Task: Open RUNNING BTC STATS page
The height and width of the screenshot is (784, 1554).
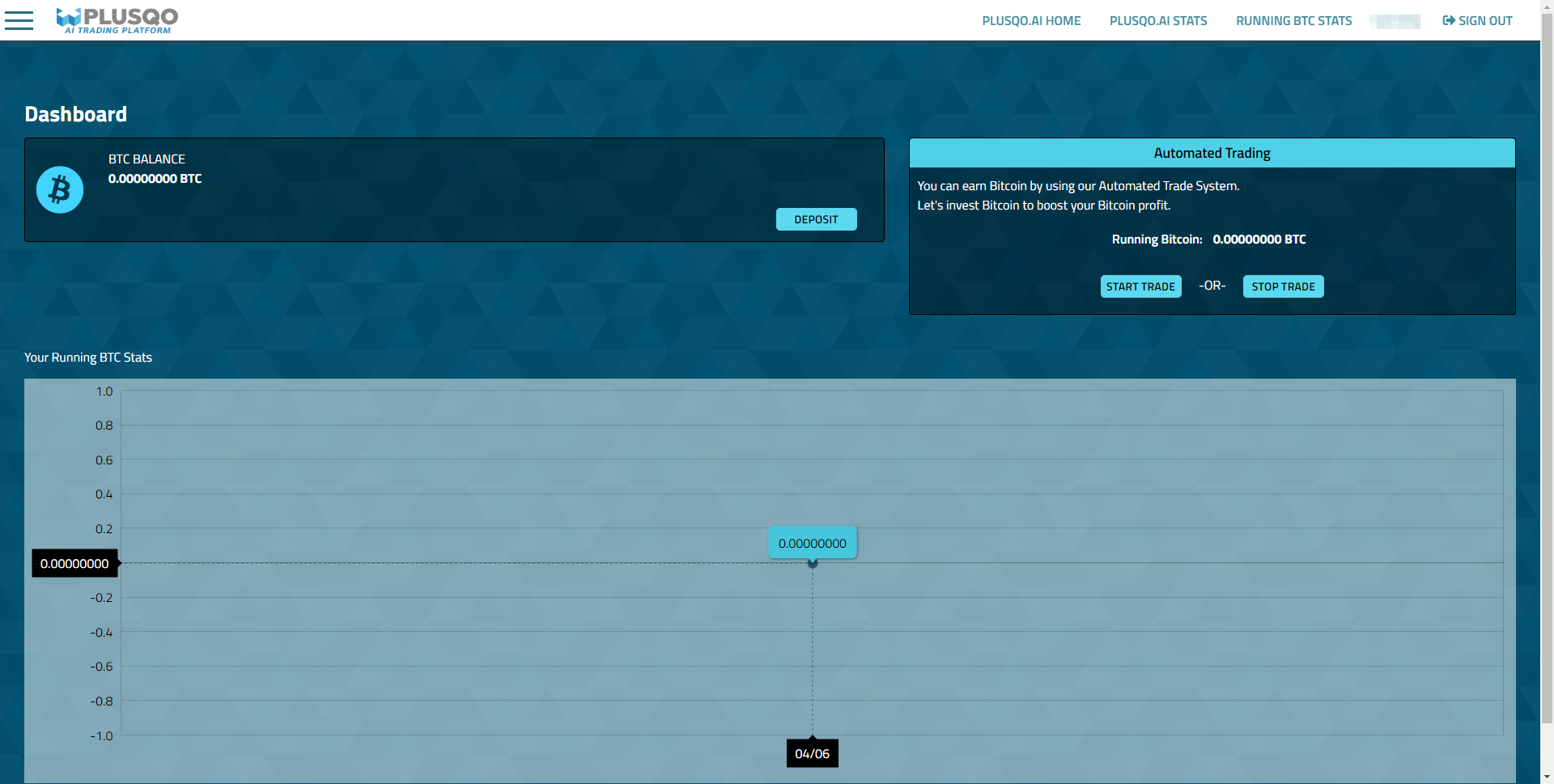Action: coord(1293,21)
